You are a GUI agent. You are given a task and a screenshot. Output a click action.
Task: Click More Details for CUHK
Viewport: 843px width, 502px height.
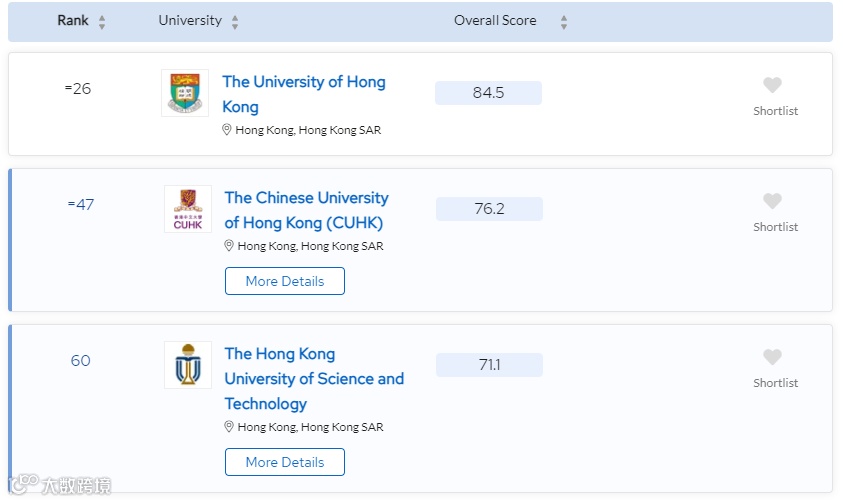tap(285, 281)
